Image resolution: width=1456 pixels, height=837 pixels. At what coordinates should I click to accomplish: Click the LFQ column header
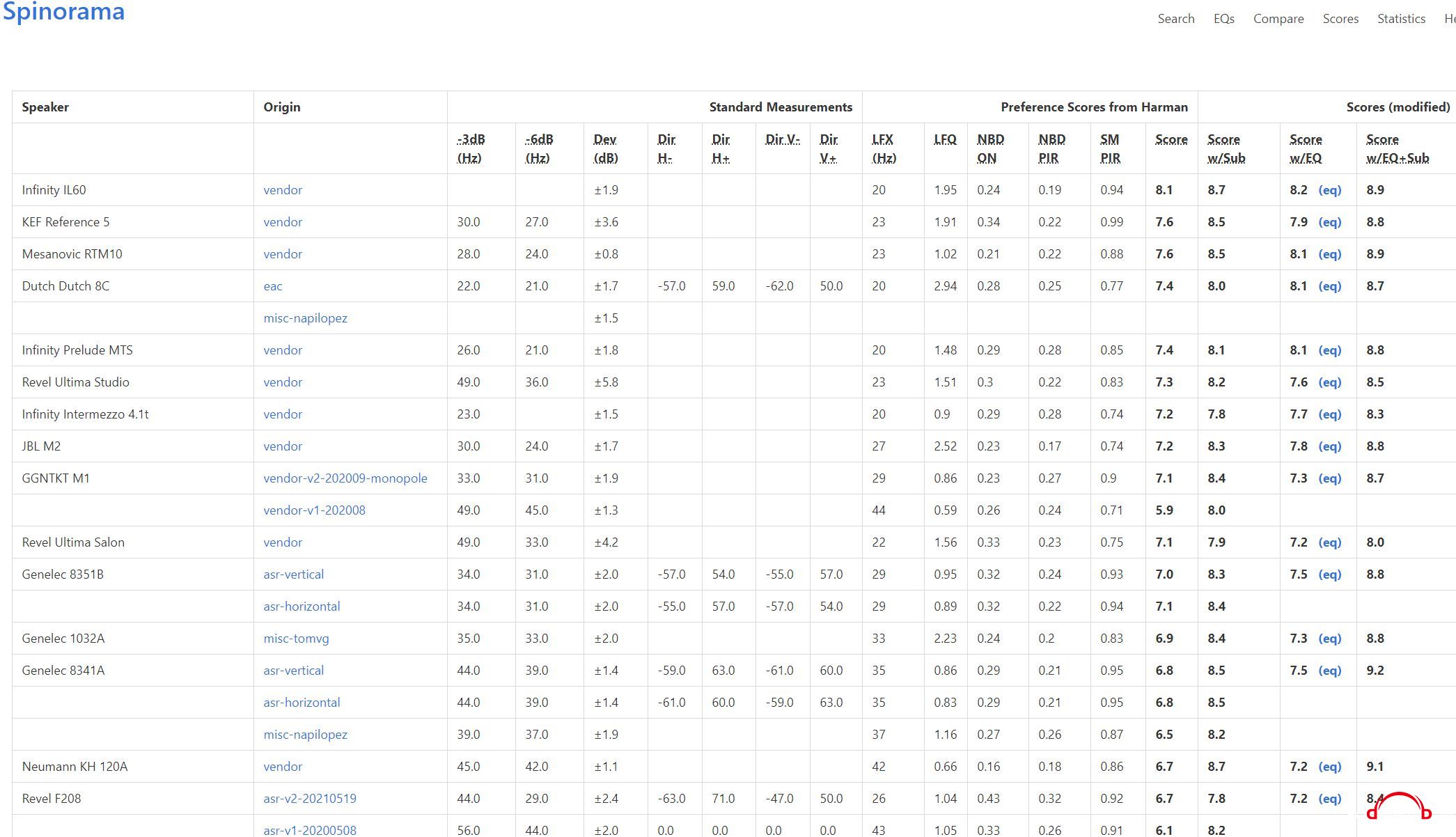coord(946,139)
